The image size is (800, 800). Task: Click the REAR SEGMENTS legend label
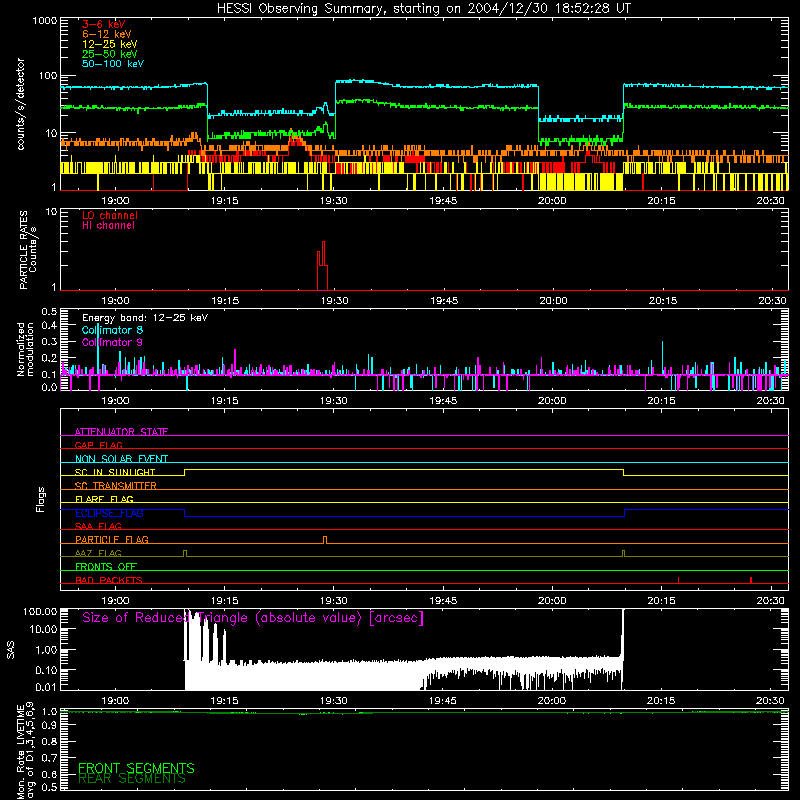pyautogui.click(x=132, y=779)
